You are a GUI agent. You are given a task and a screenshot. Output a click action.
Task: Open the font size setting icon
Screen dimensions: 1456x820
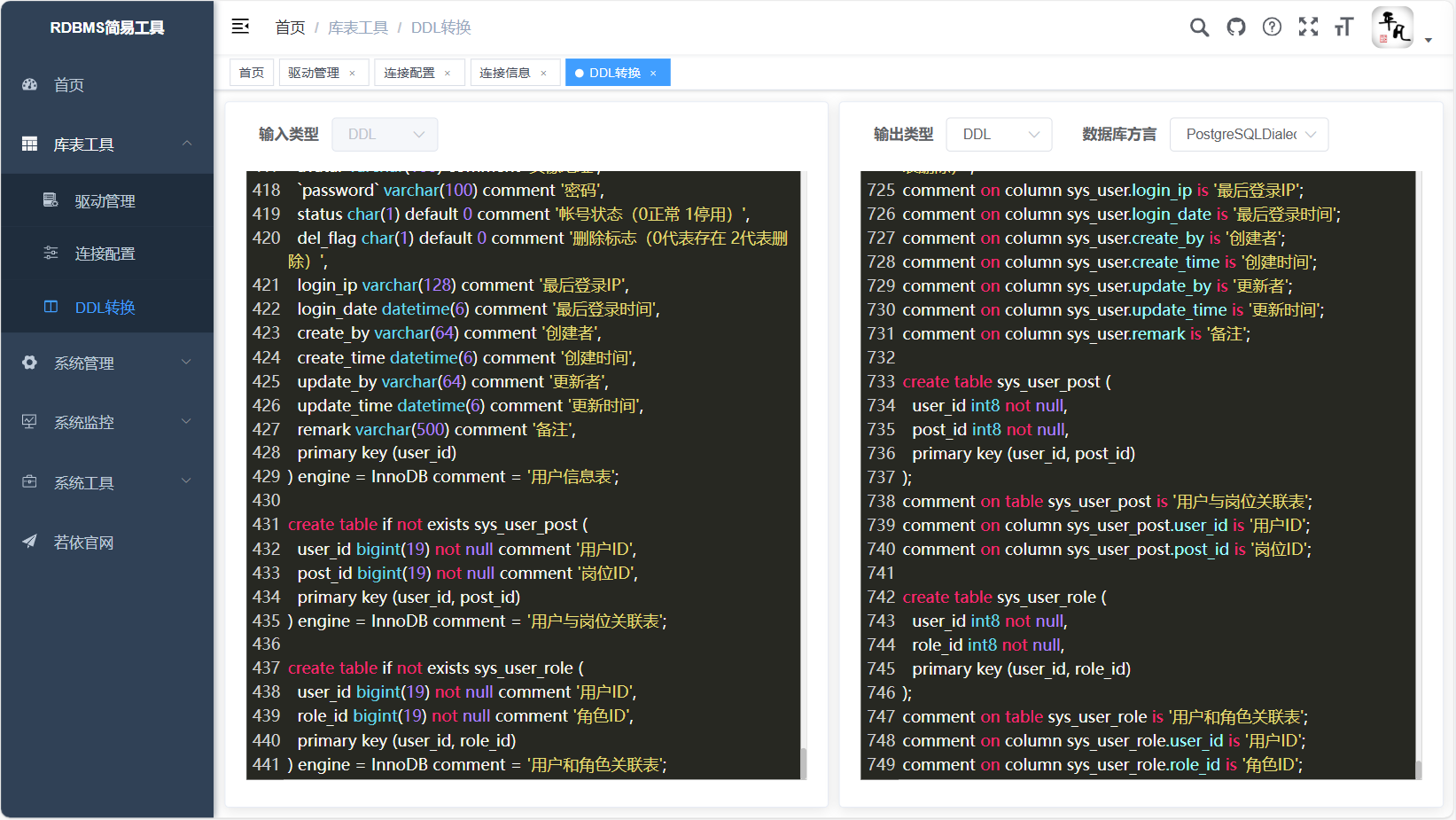(x=1343, y=27)
